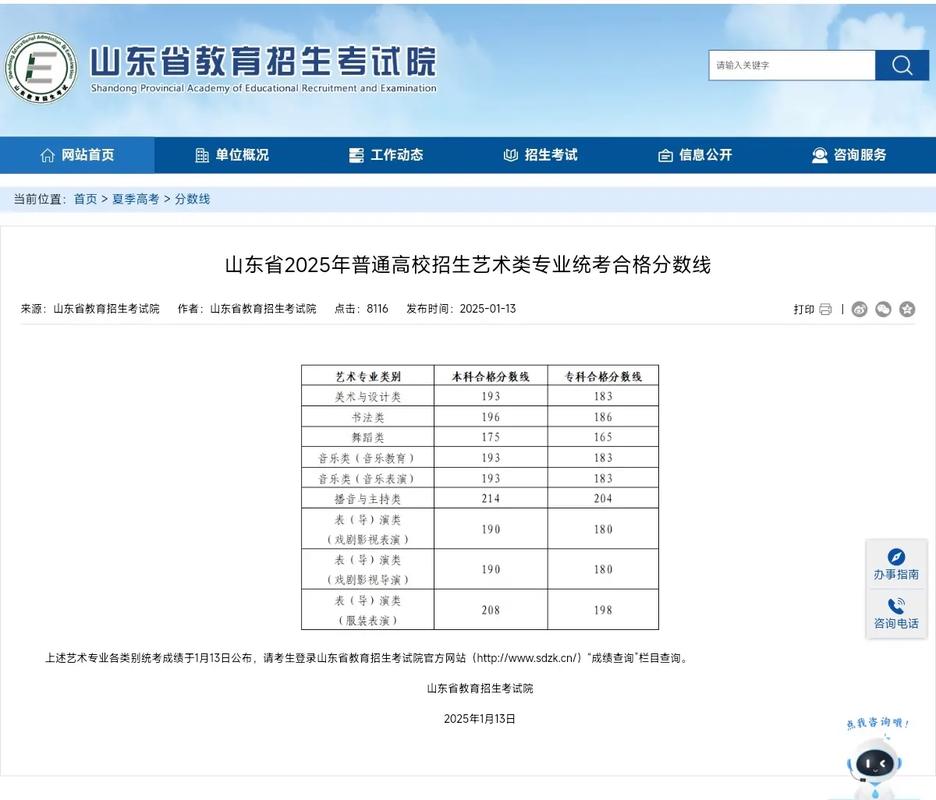Click the star favorite icon

[907, 310]
